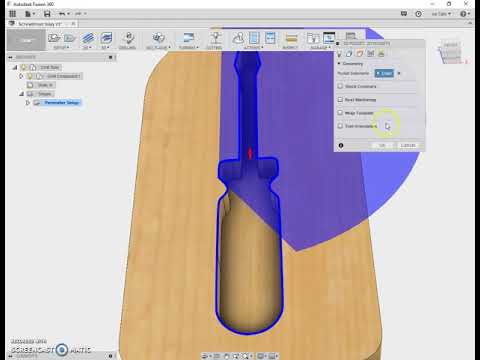Click the second Setup folder icon

pos(70,38)
